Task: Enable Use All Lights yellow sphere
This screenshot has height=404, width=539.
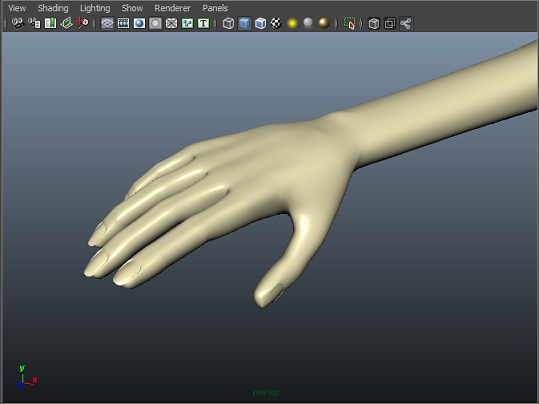Action: tap(292, 23)
